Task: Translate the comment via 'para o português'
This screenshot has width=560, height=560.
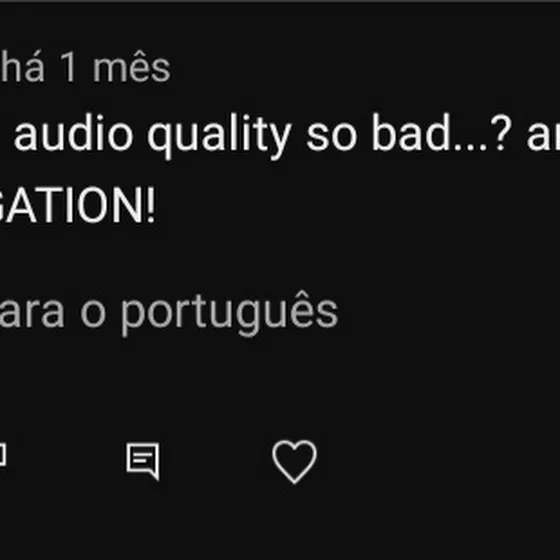Action: [x=169, y=313]
